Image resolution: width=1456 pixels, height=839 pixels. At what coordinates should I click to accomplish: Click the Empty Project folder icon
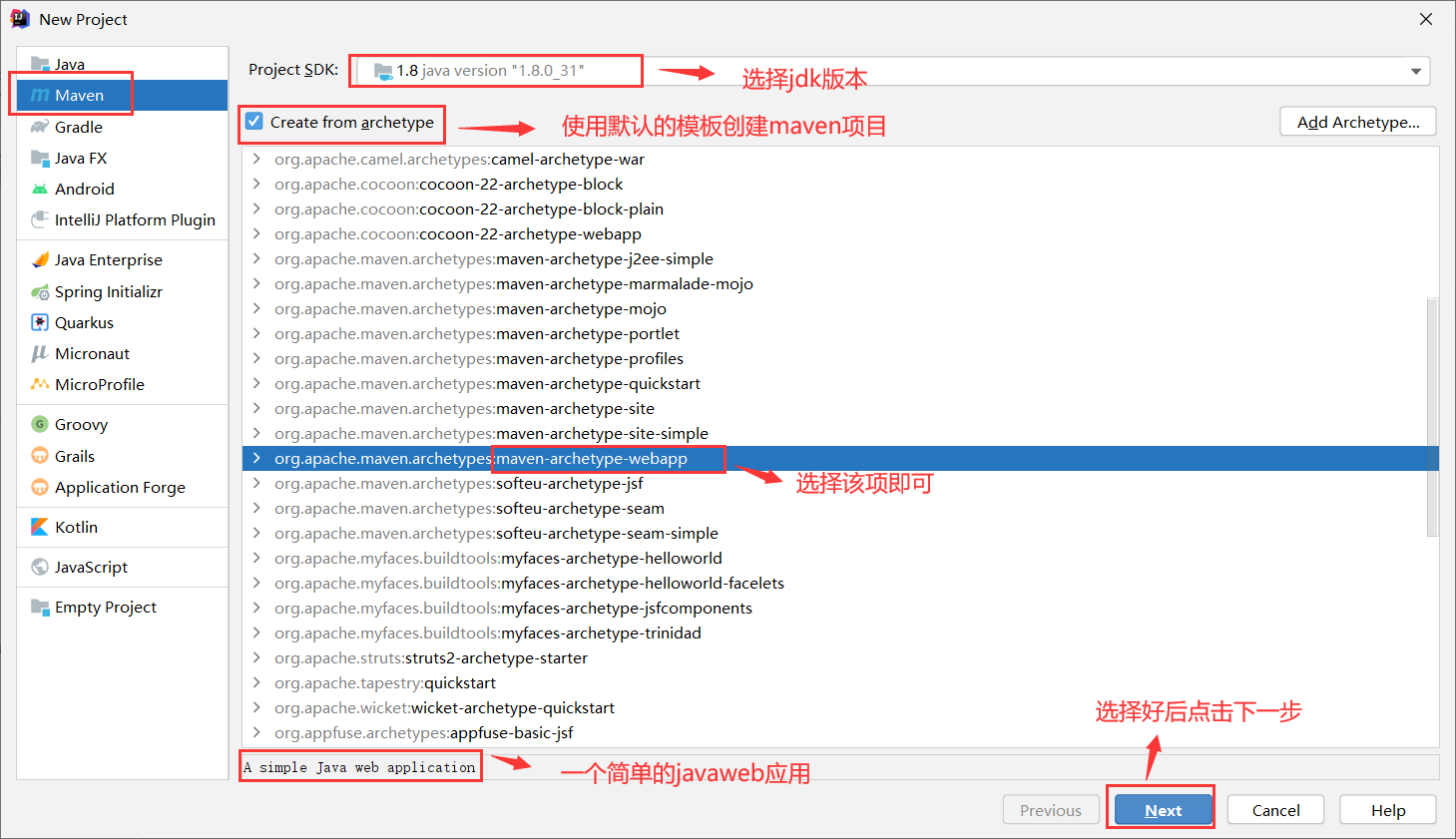pyautogui.click(x=40, y=607)
